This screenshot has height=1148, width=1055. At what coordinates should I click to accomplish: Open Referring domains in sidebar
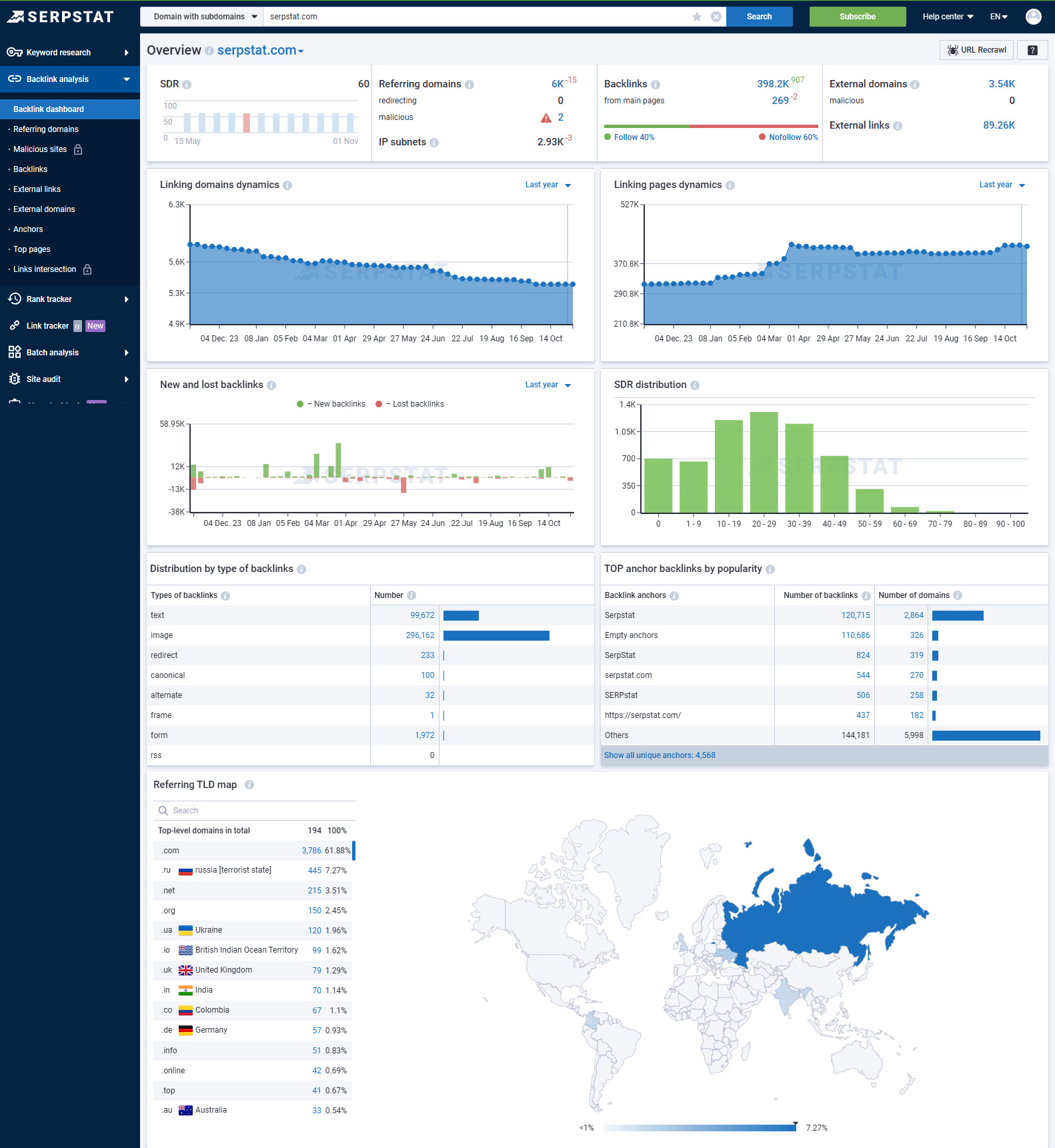(x=46, y=129)
